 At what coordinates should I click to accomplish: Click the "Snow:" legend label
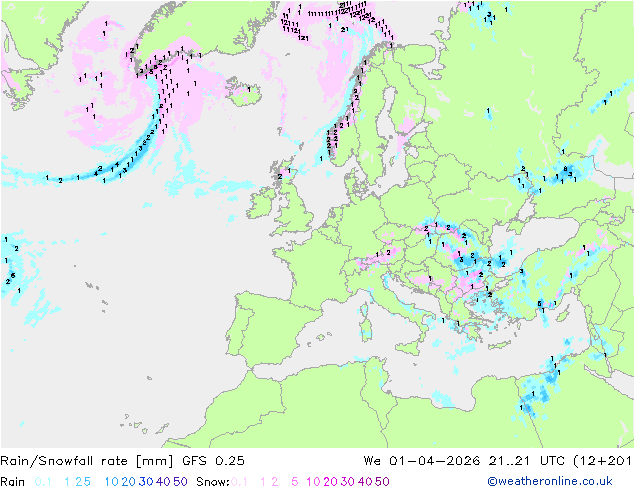point(213,482)
